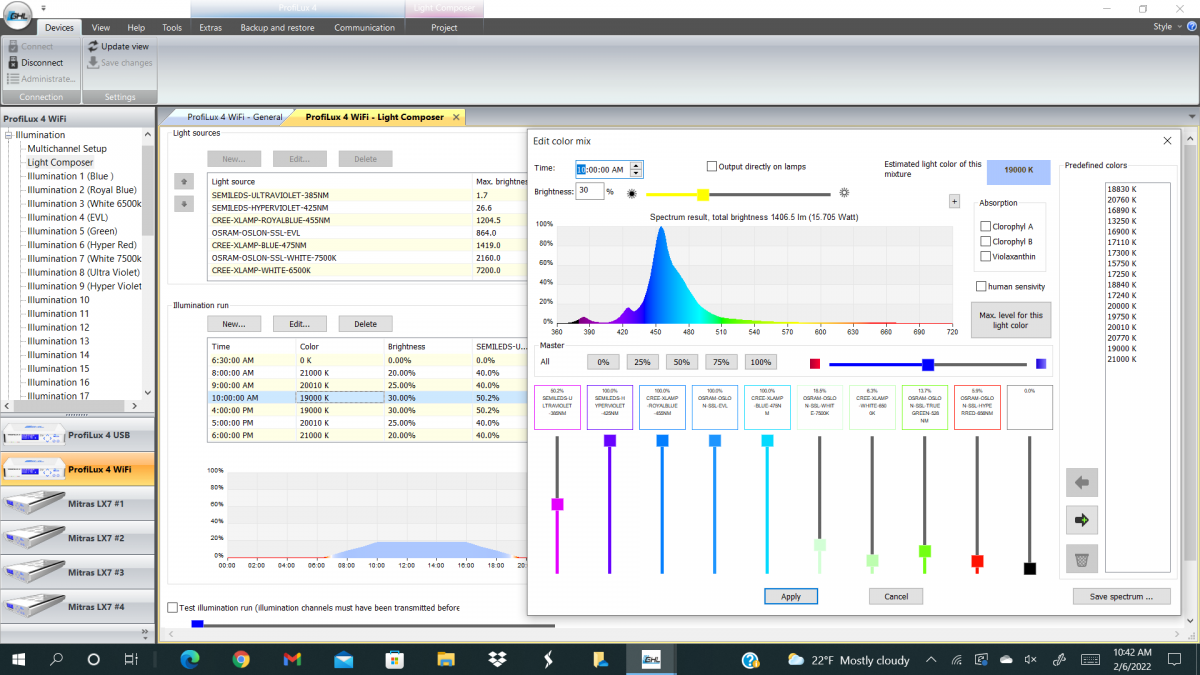Enable human sensivity checkbox

tap(981, 287)
